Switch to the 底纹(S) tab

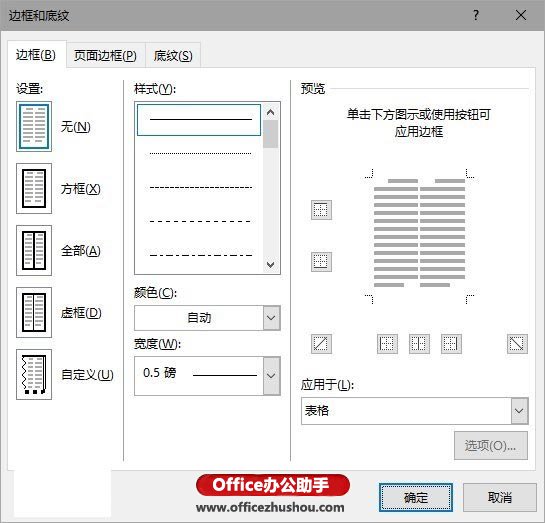[x=173, y=55]
